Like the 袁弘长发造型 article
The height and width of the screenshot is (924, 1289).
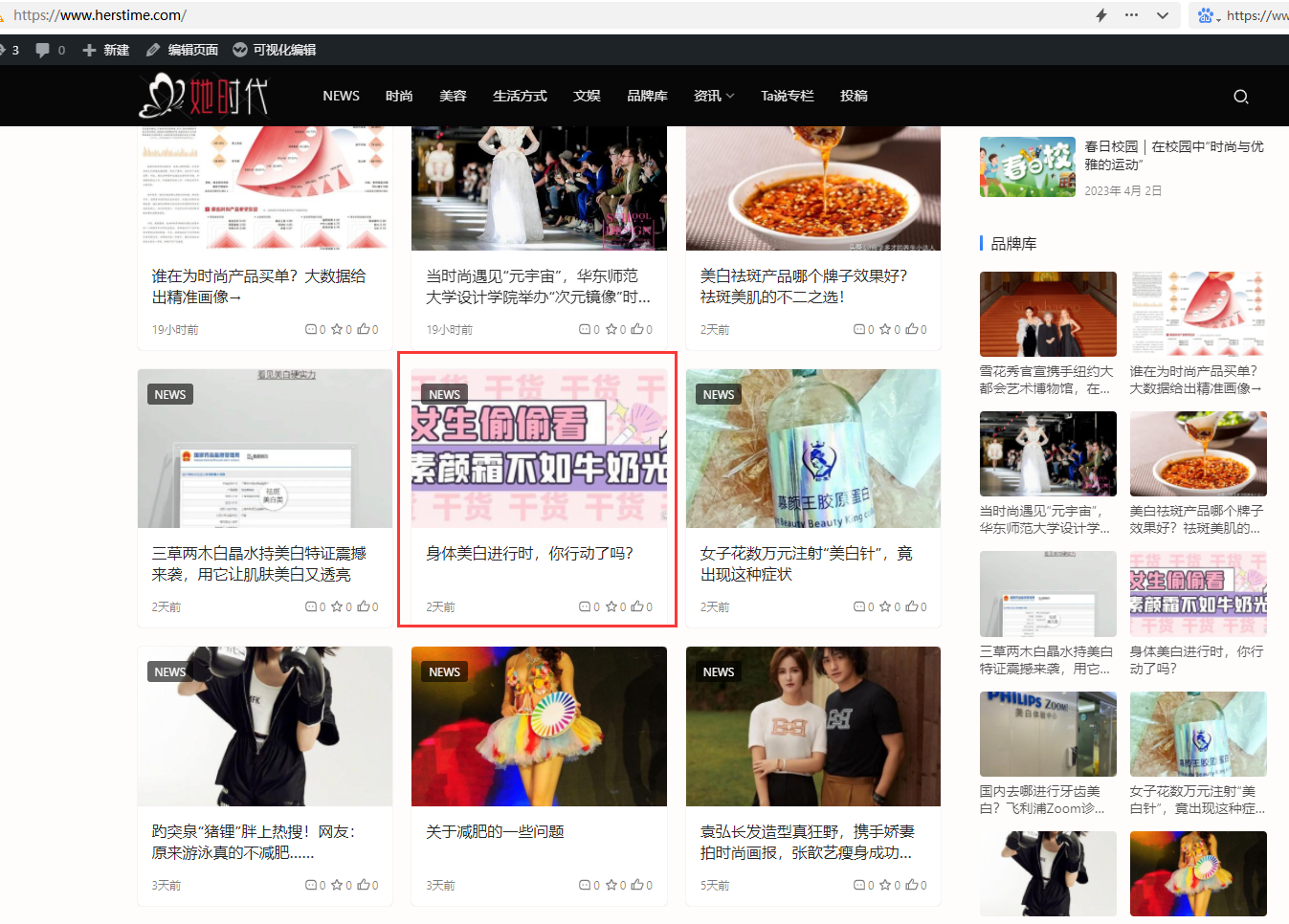coord(912,885)
